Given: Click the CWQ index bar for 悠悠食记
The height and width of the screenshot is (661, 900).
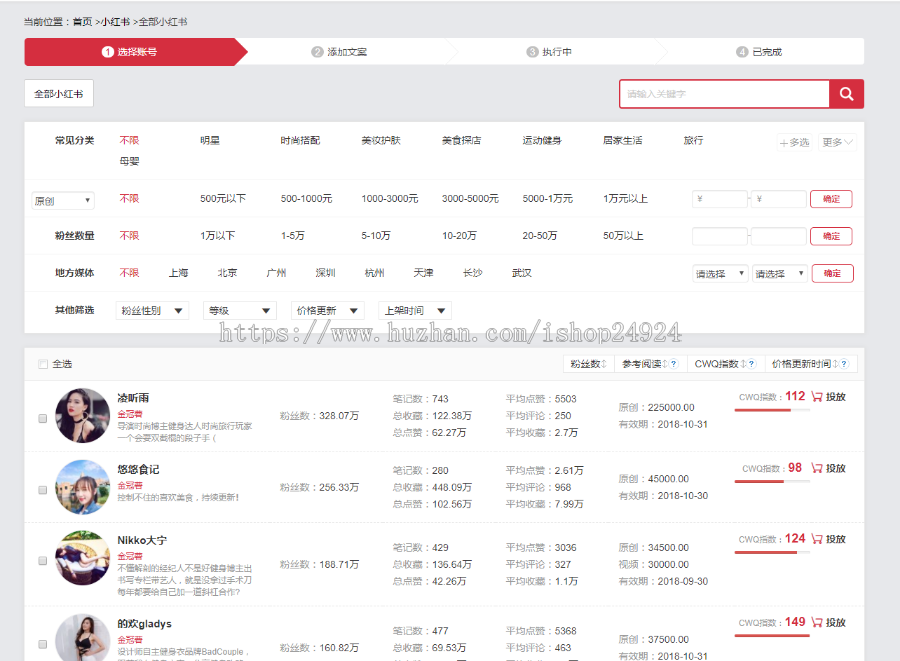Looking at the screenshot, I should pos(772,481).
